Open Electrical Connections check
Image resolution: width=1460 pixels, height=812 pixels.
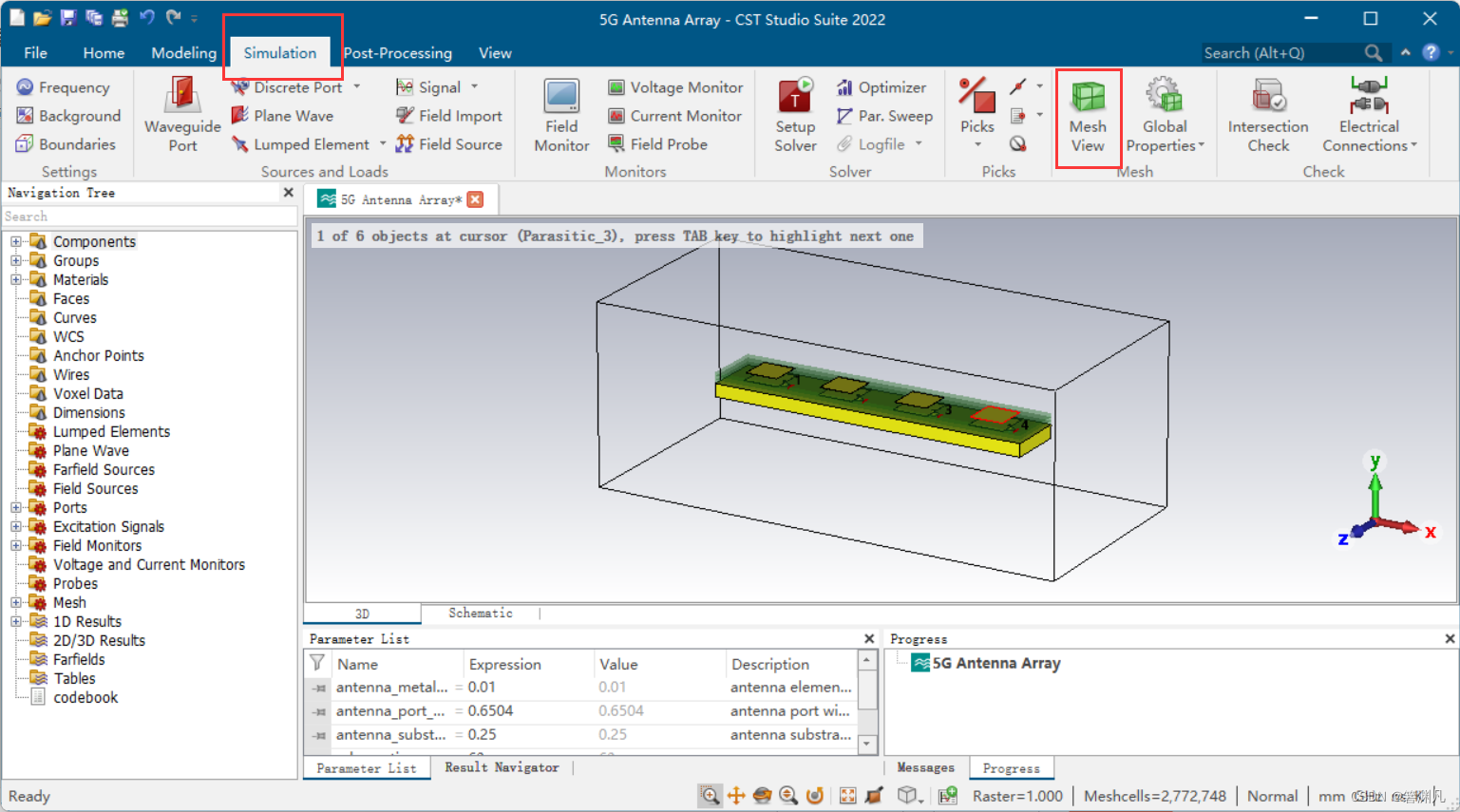1369,115
